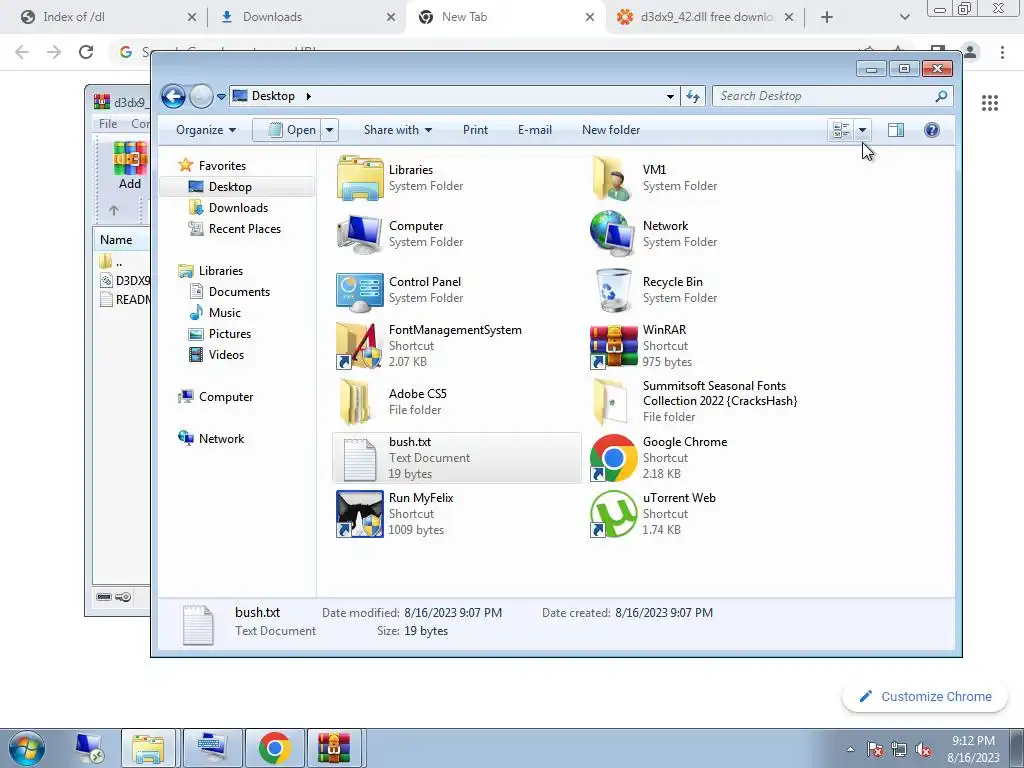Image resolution: width=1024 pixels, height=768 pixels.
Task: Open recent pages dropdown beside Forward button
Action: [221, 97]
